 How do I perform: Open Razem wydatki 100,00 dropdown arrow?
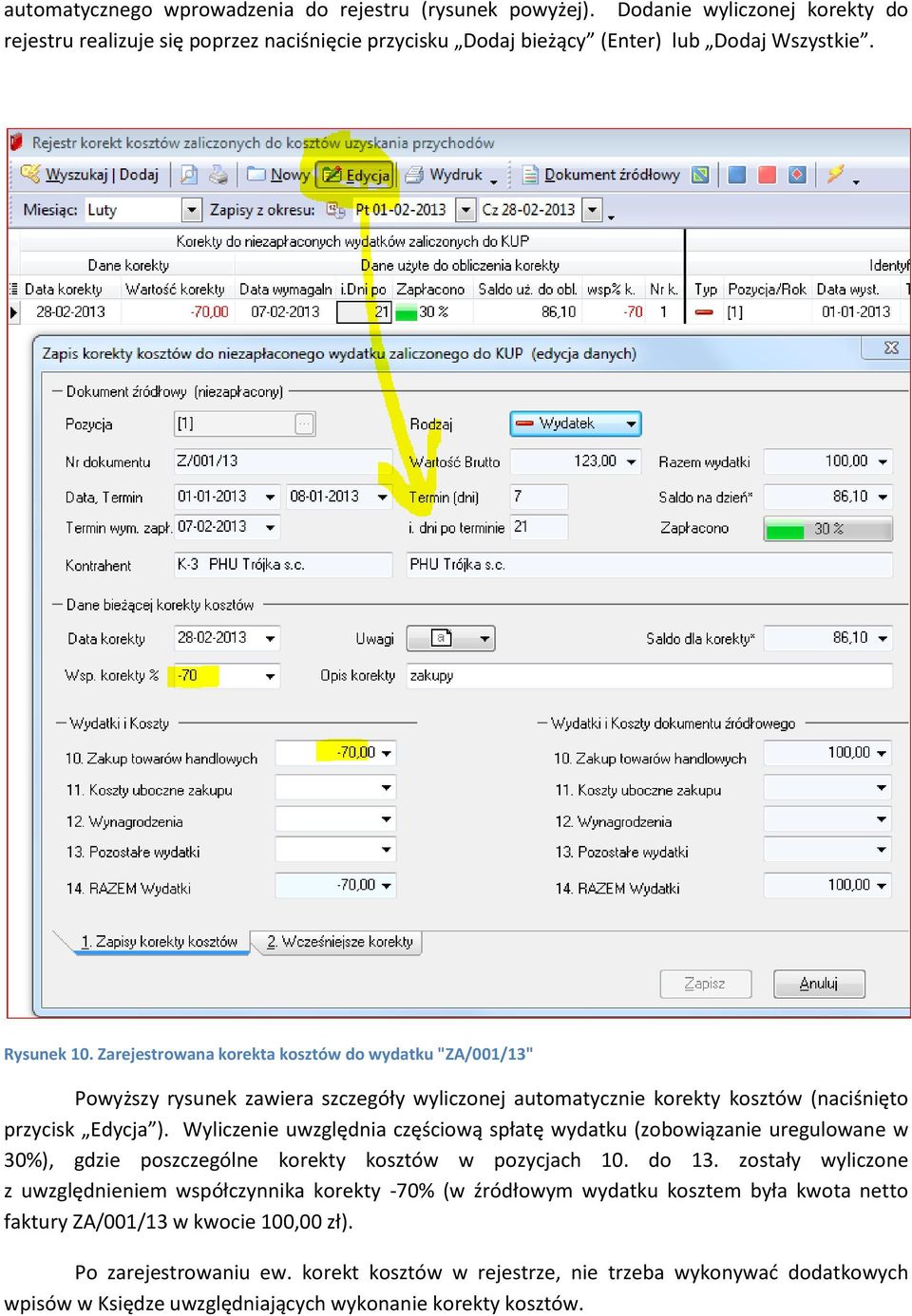point(883,461)
